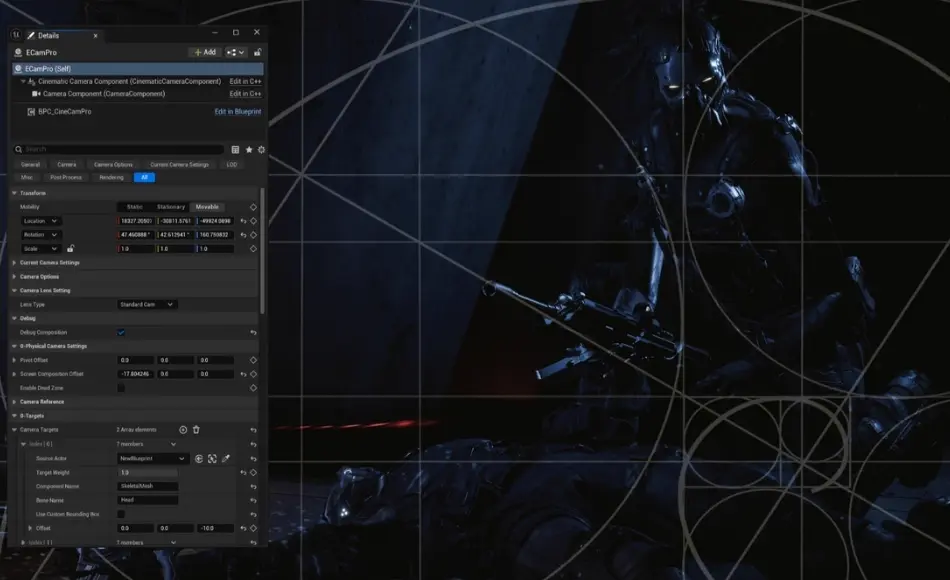Expand the Camera Reference section
This screenshot has width=950, height=580.
click(x=15, y=402)
